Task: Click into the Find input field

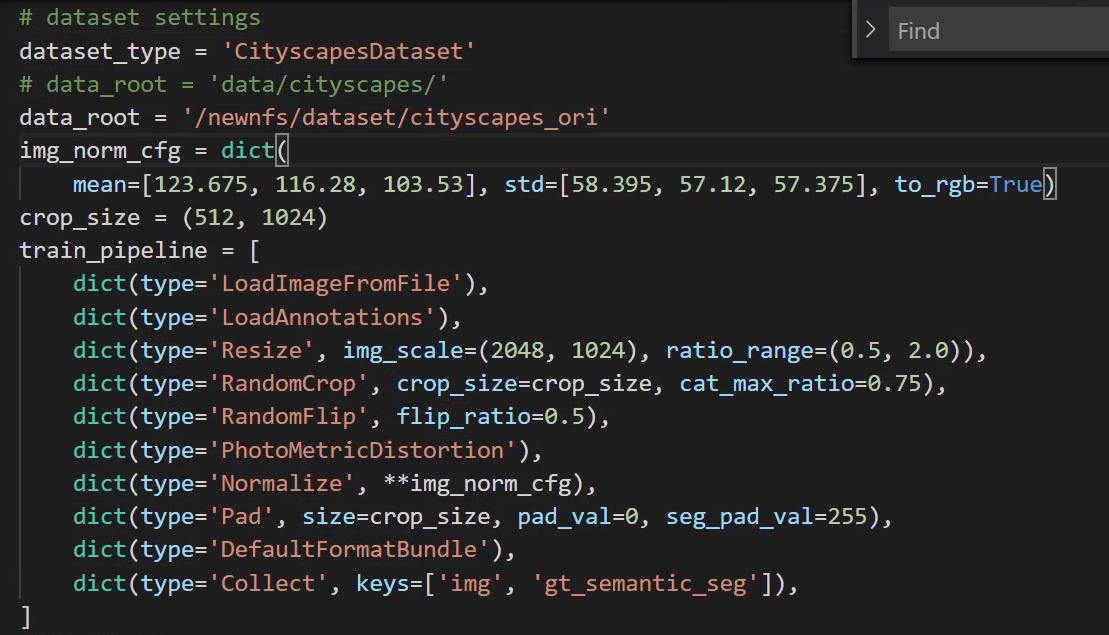Action: point(998,30)
